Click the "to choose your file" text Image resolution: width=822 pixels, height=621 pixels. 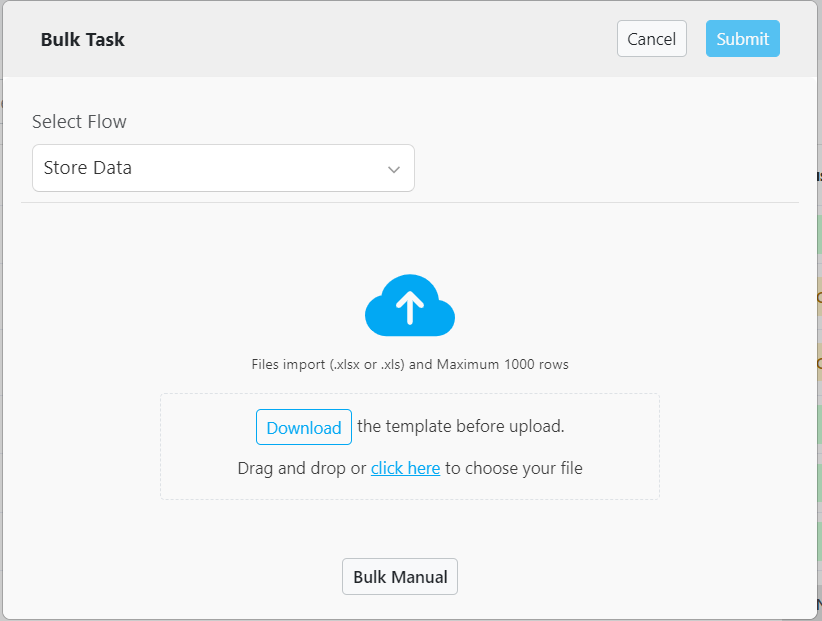click(x=514, y=468)
